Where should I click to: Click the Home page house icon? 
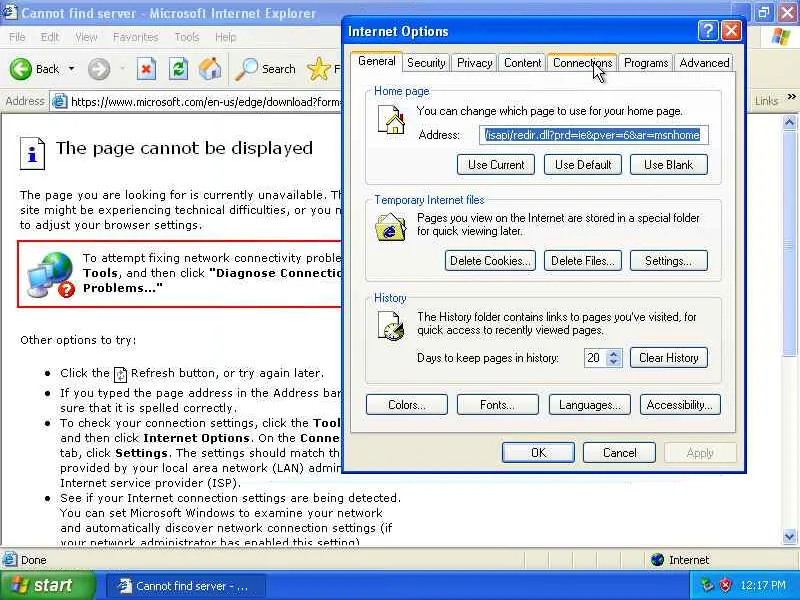[x=391, y=119]
